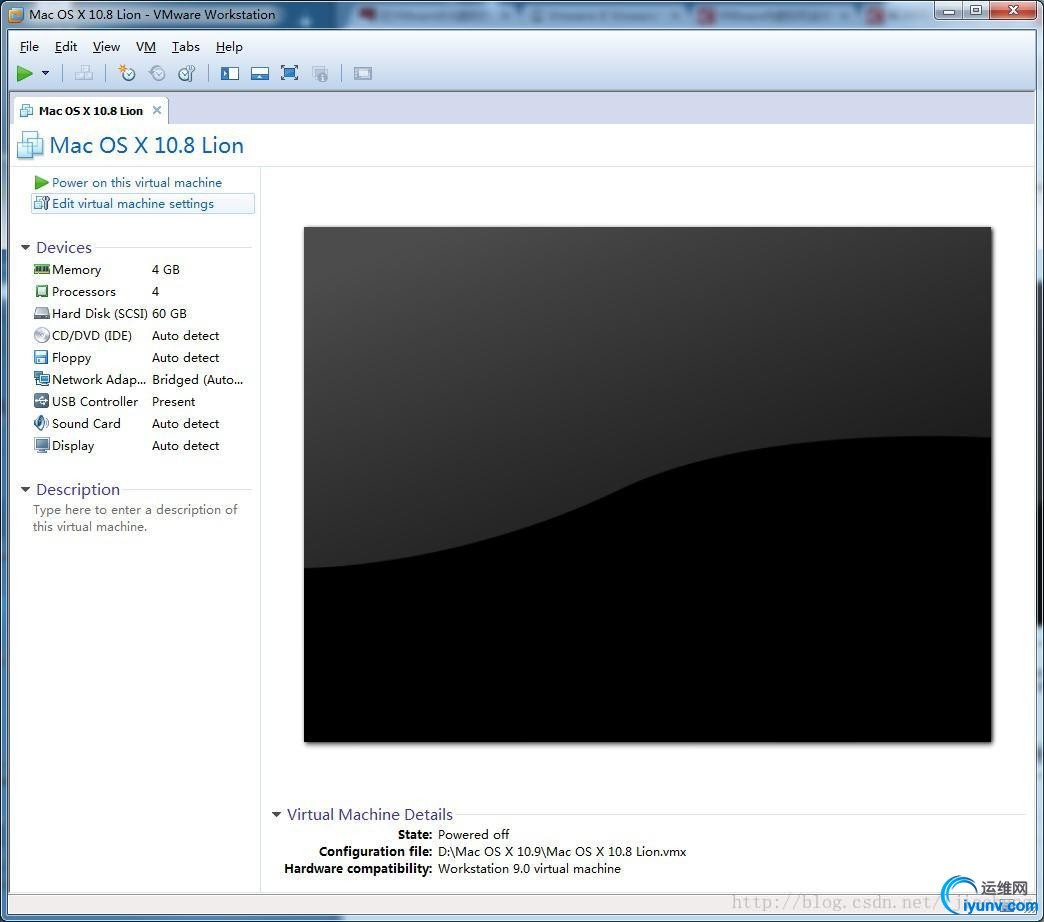
Task: Take a snapshot using the toolbar icon
Action: pos(126,73)
